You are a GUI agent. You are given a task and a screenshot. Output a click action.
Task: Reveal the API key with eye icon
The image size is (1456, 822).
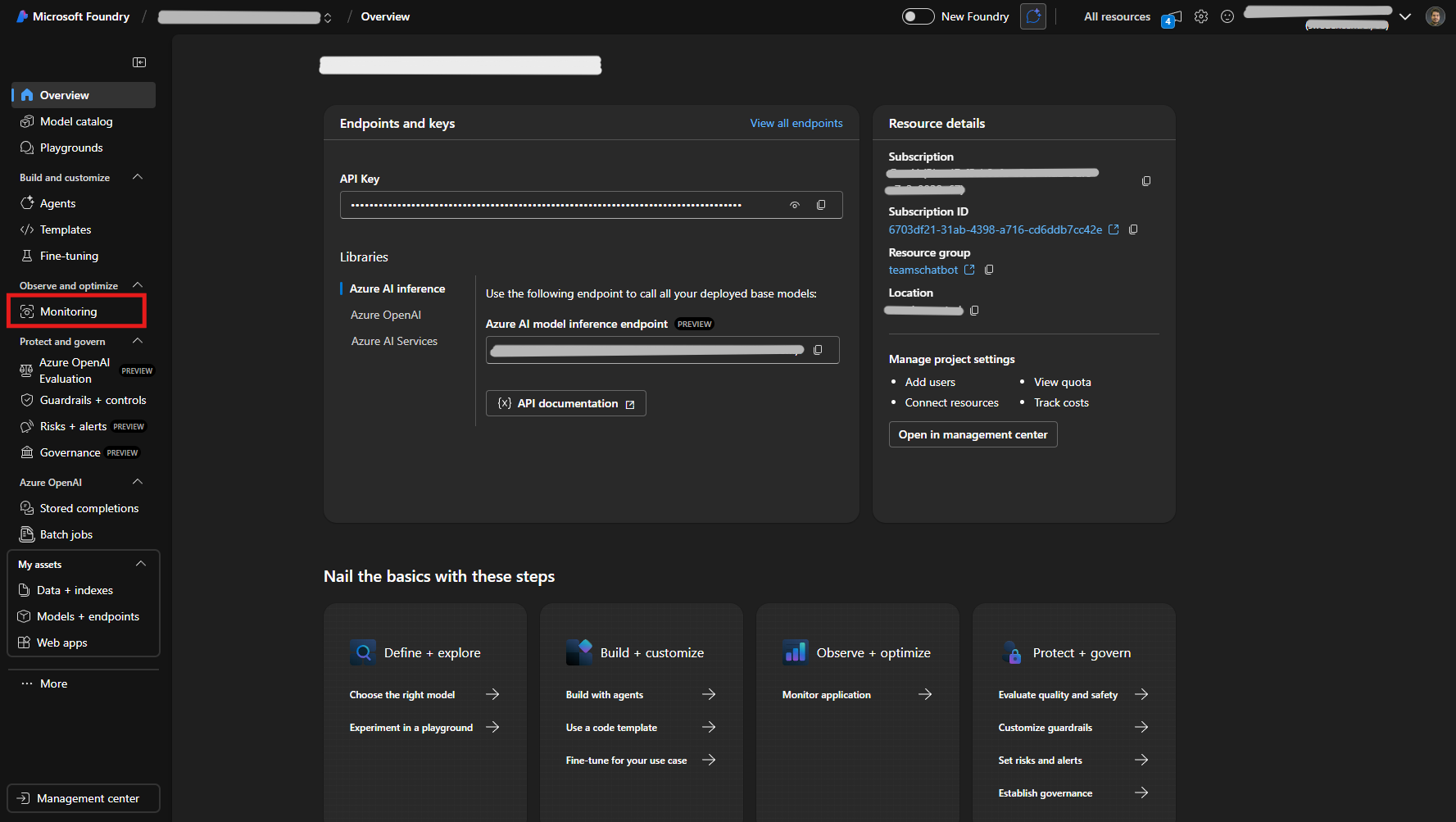point(795,205)
